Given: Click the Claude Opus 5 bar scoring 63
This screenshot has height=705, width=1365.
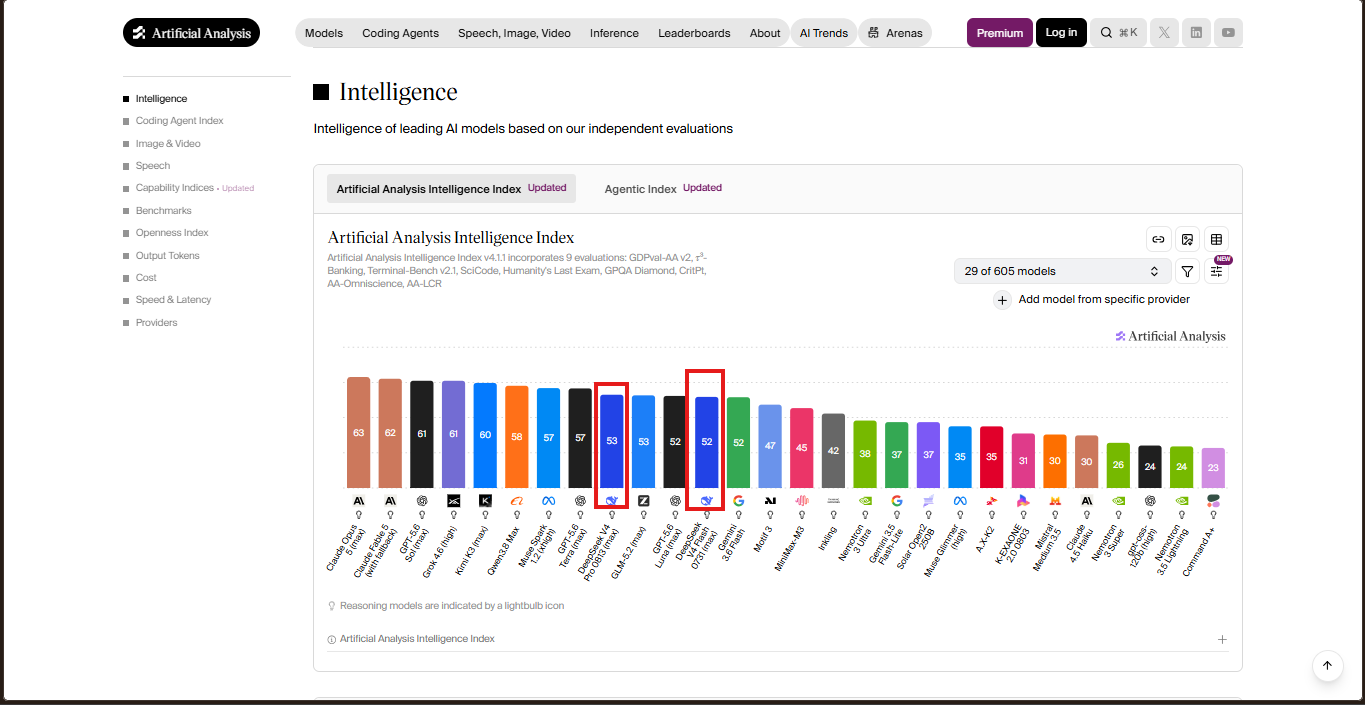Looking at the screenshot, I should pos(358,432).
